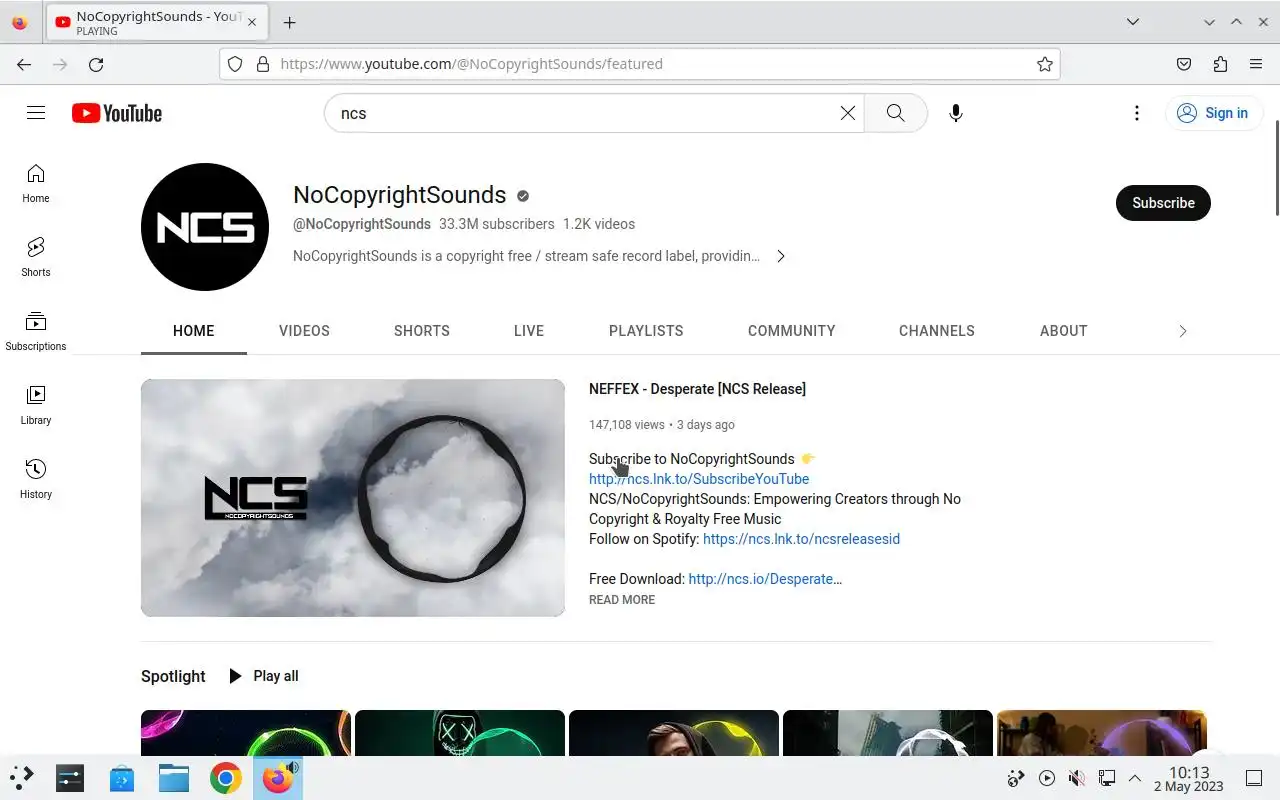Show more channel tabs with arrow
Screen dimensions: 1280x800
(x=1183, y=331)
